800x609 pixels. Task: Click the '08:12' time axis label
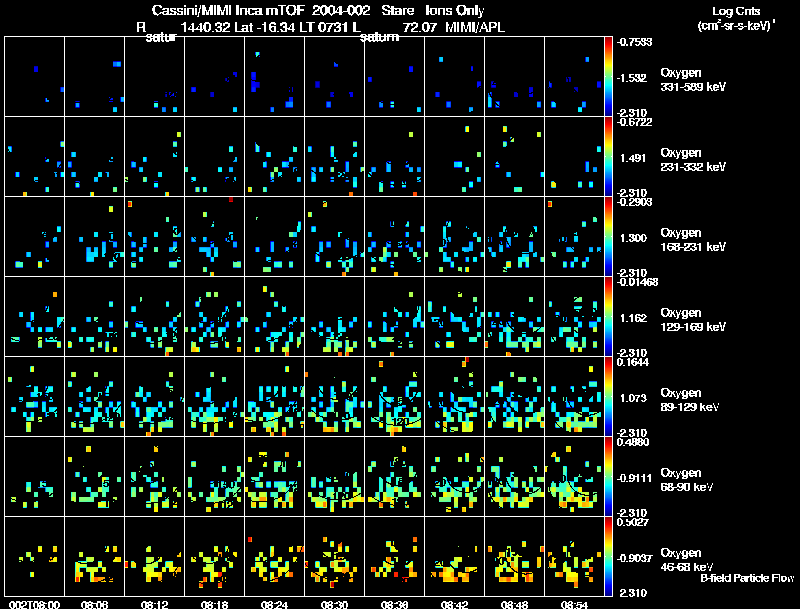click(x=155, y=604)
